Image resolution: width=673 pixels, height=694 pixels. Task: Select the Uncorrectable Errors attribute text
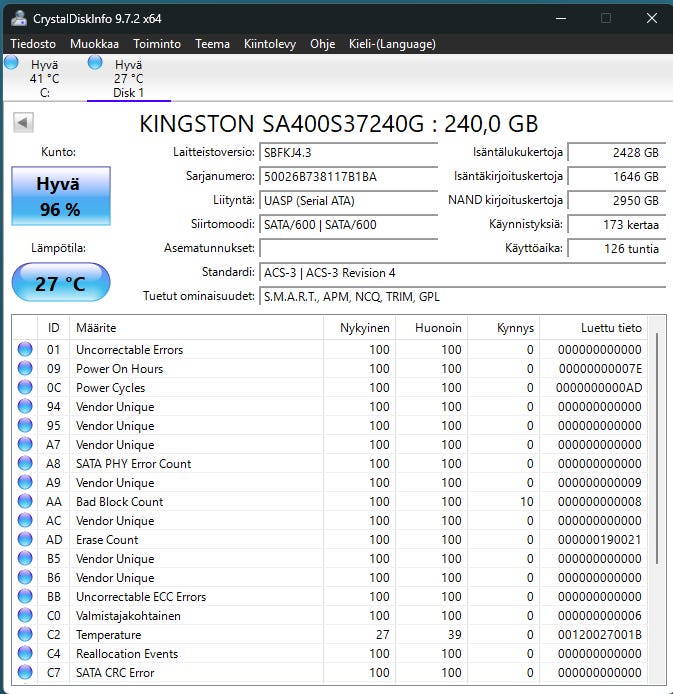tap(129, 350)
